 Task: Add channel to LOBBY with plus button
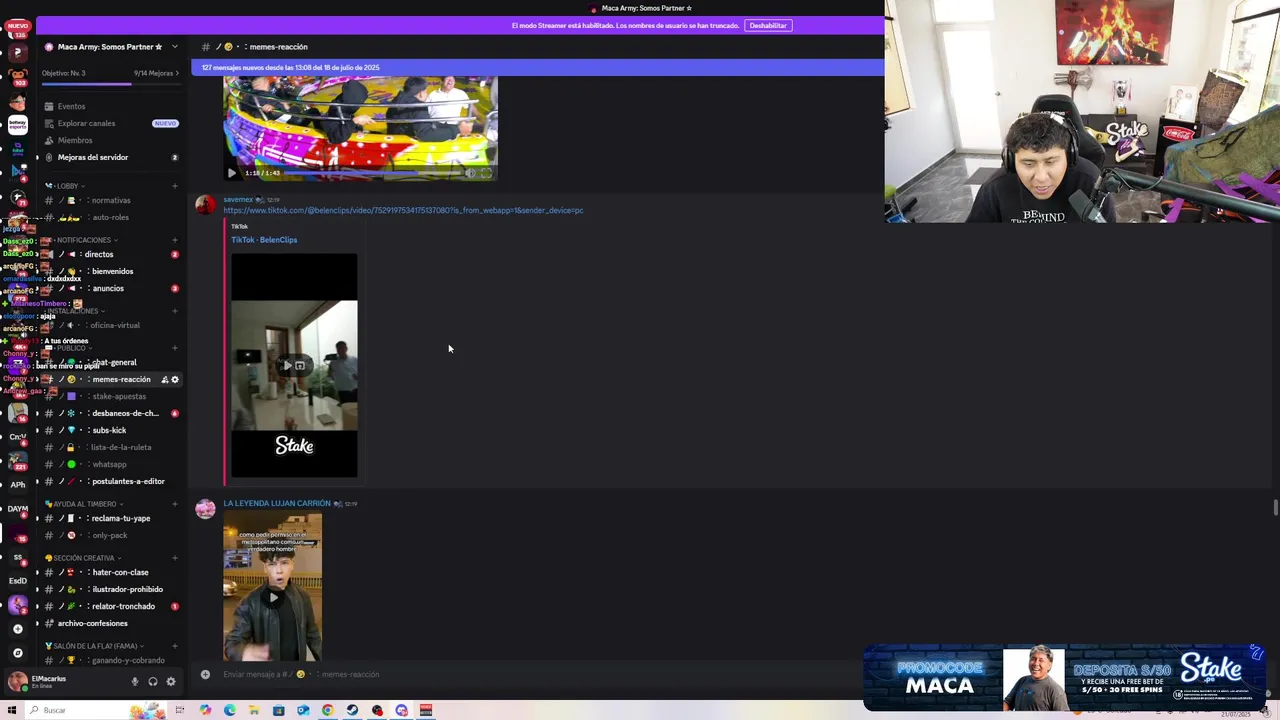point(174,186)
